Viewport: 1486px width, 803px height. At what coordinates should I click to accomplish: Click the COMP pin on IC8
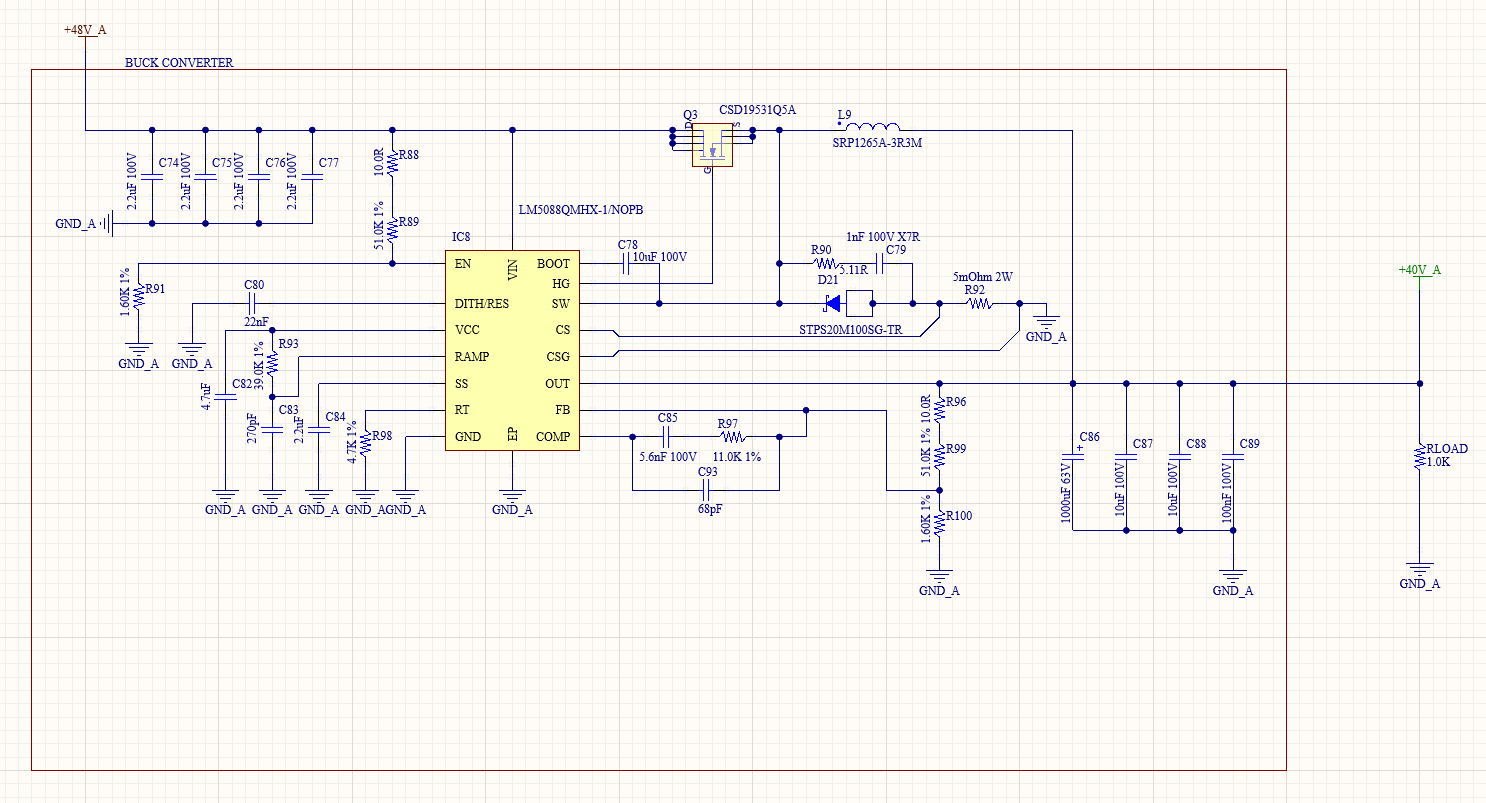(552, 437)
